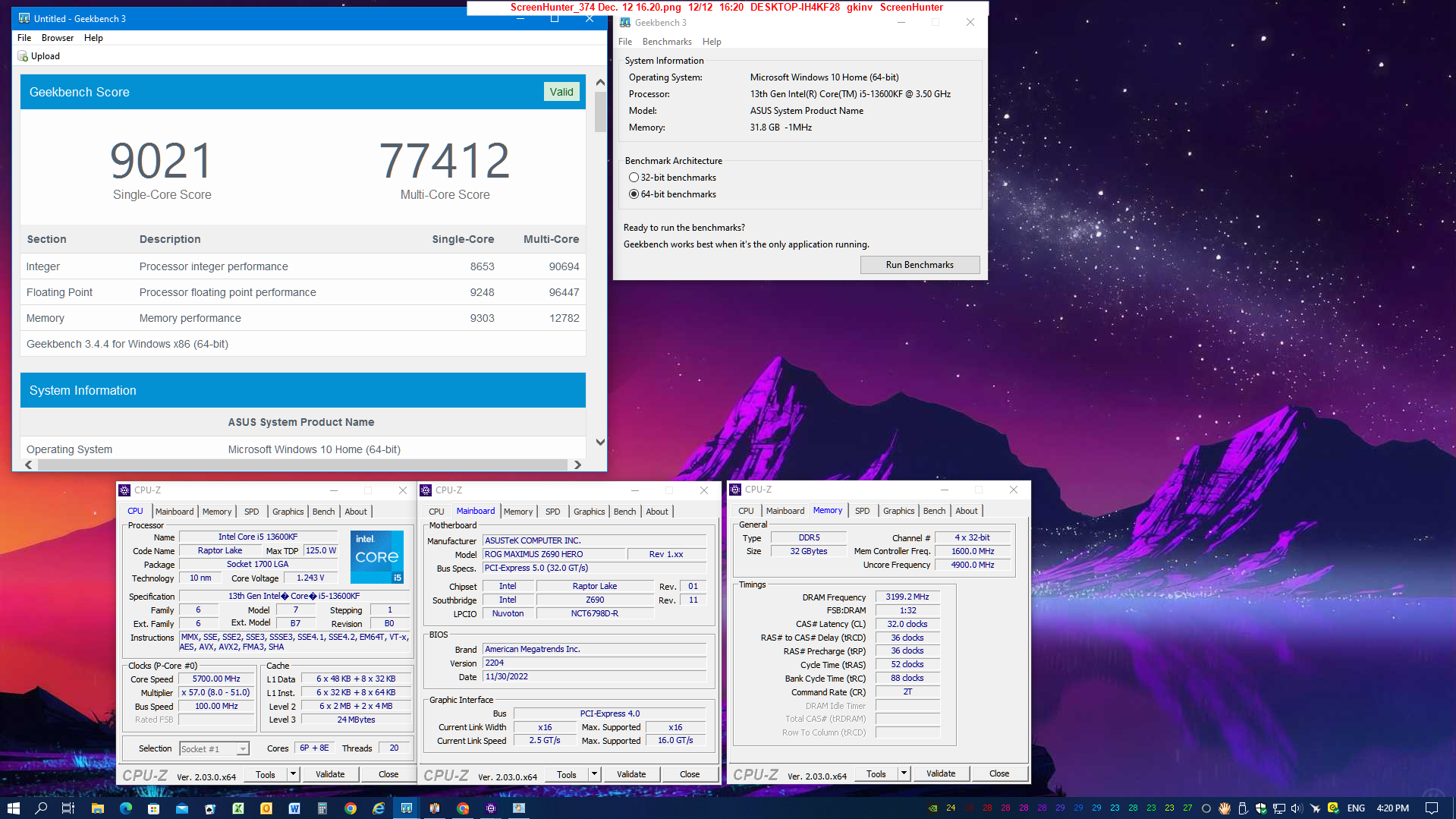Image resolution: width=1456 pixels, height=819 pixels.
Task: Open Help menu in Geekbench results window
Action: pos(93,38)
